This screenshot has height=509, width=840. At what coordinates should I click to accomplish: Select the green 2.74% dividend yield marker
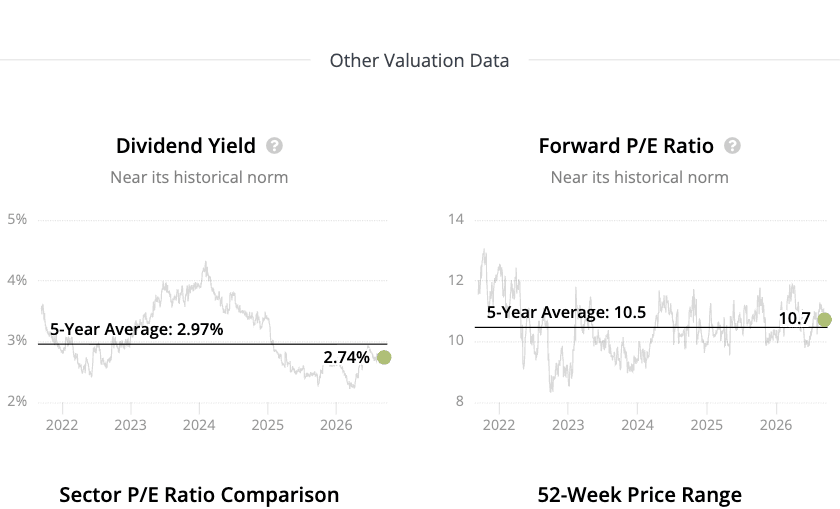point(384,357)
